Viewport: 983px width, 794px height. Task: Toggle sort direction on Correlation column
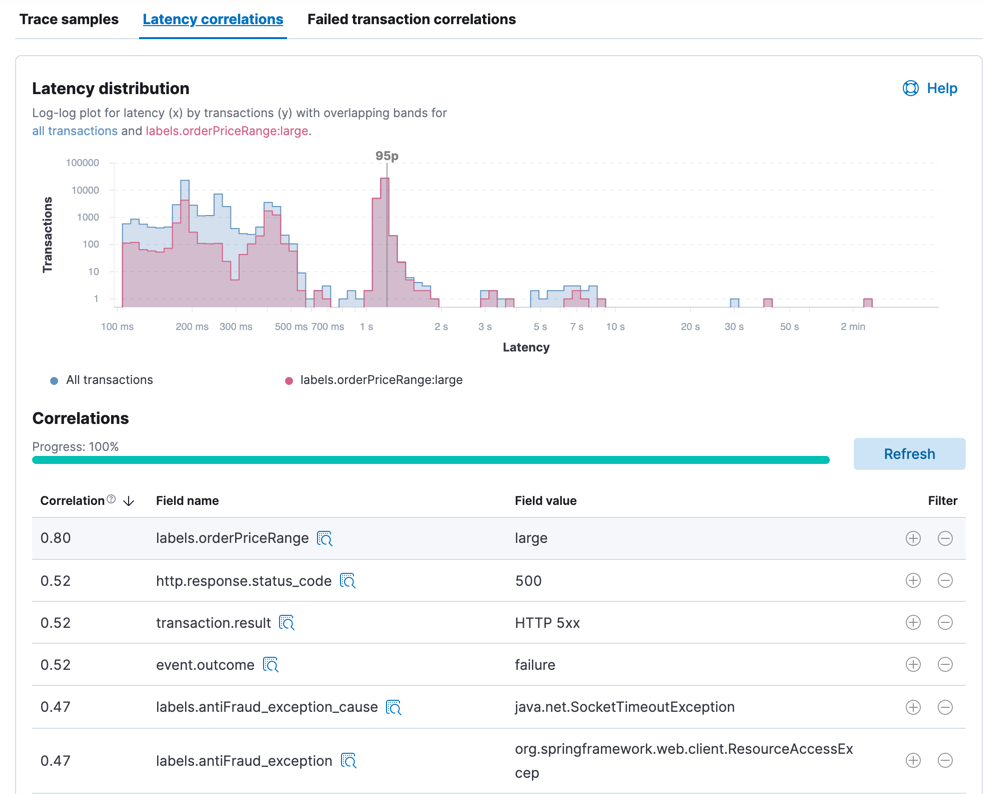(131, 499)
